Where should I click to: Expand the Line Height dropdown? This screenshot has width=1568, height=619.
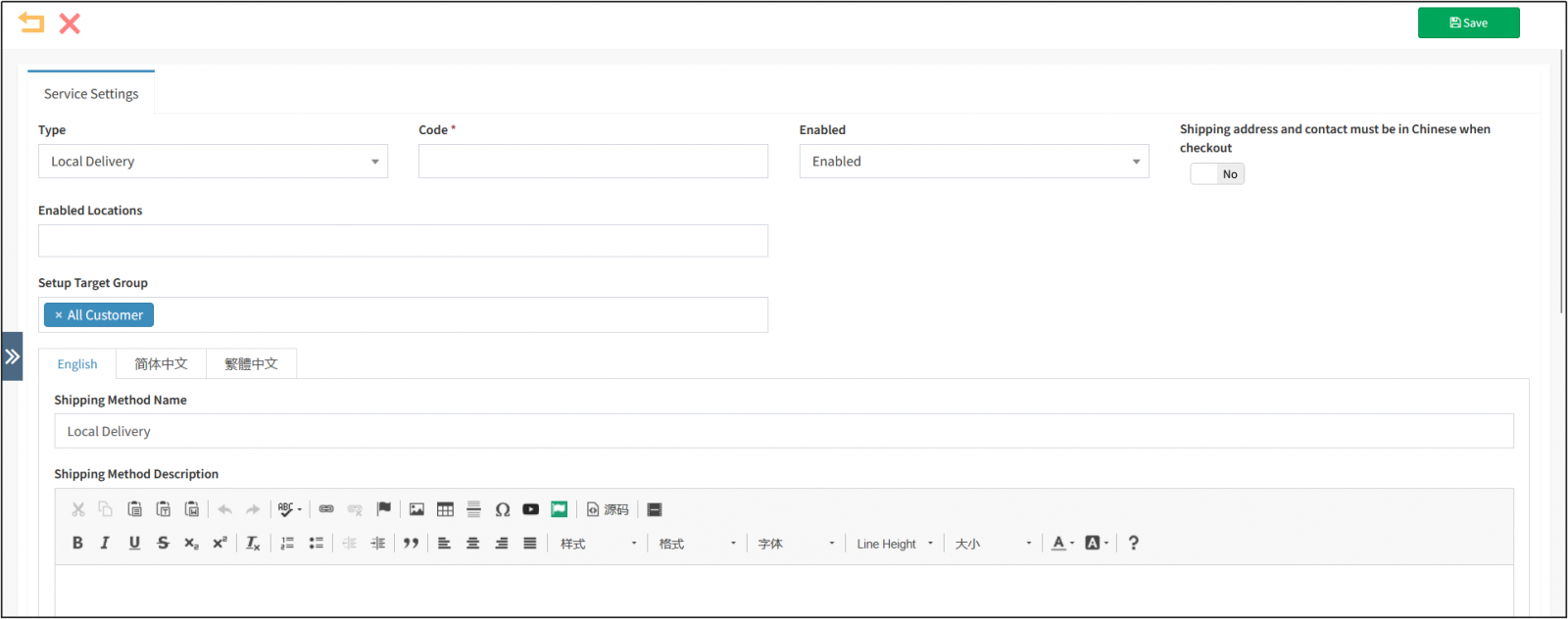click(x=895, y=544)
